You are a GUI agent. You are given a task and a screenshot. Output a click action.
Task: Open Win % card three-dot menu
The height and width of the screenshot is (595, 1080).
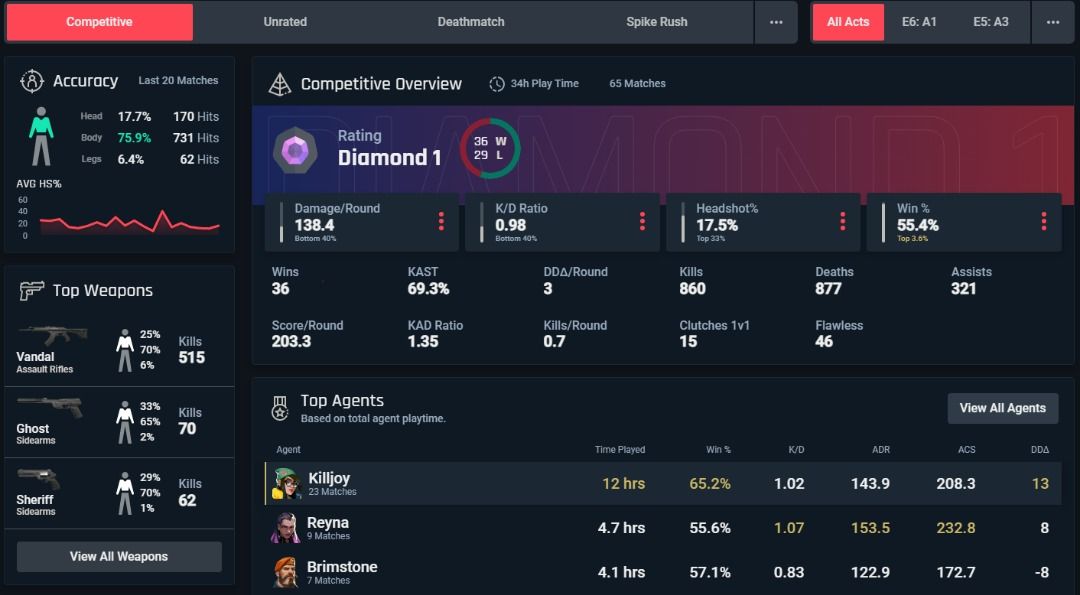click(1043, 221)
